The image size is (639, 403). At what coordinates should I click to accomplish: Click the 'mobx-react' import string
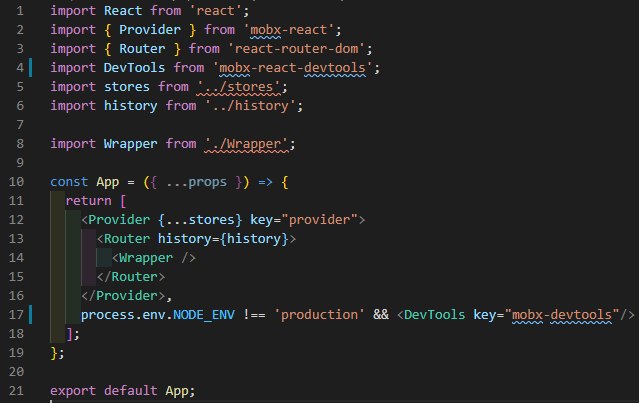(x=288, y=30)
